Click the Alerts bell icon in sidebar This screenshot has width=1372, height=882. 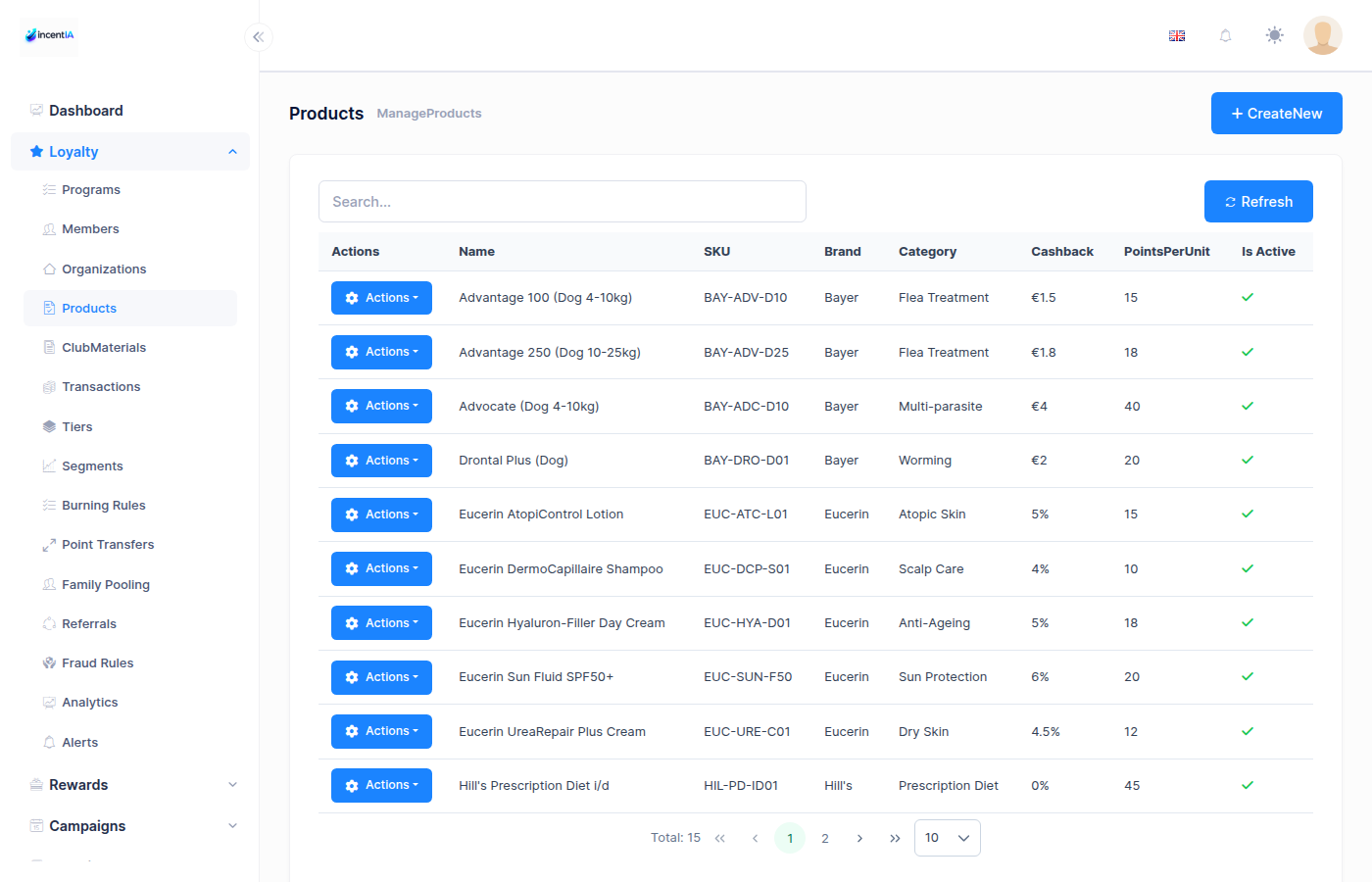click(49, 743)
